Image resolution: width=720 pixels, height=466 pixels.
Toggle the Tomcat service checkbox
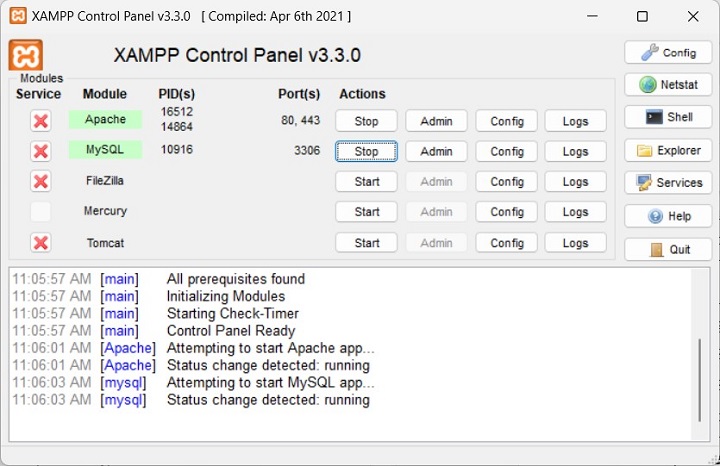tap(40, 243)
